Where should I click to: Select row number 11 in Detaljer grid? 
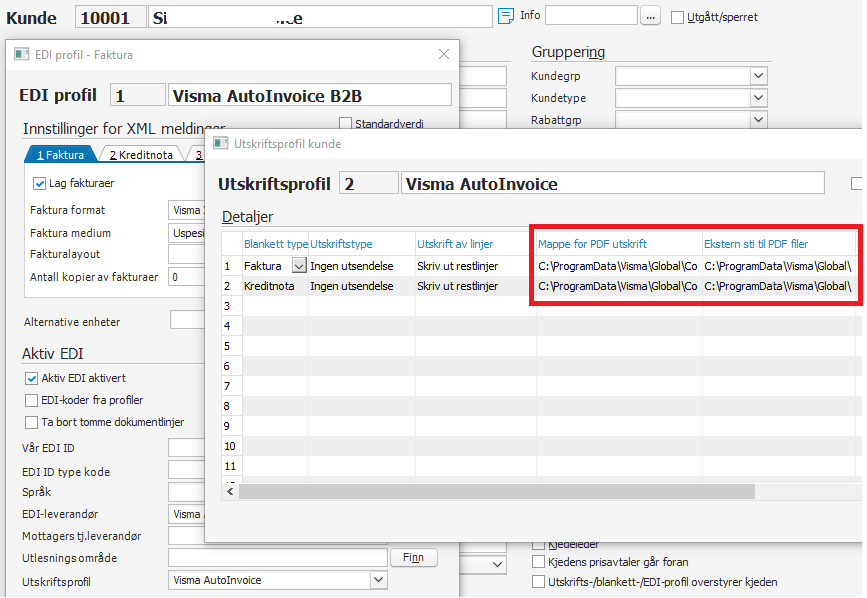(x=230, y=466)
